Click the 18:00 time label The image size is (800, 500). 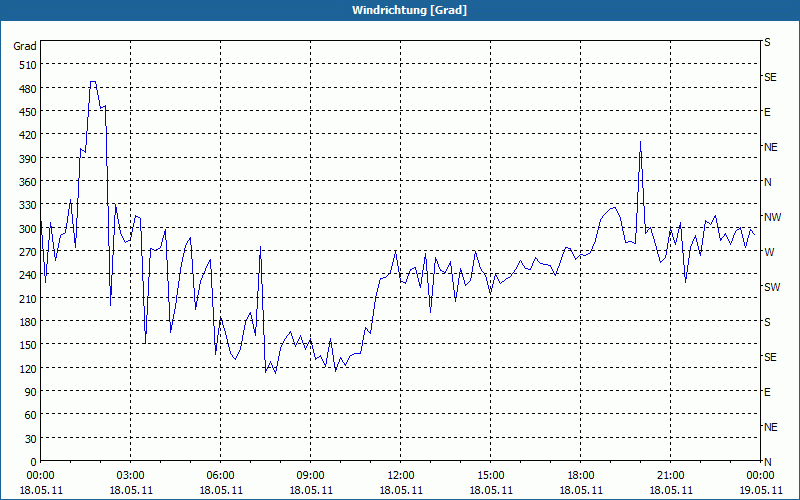(x=581, y=476)
